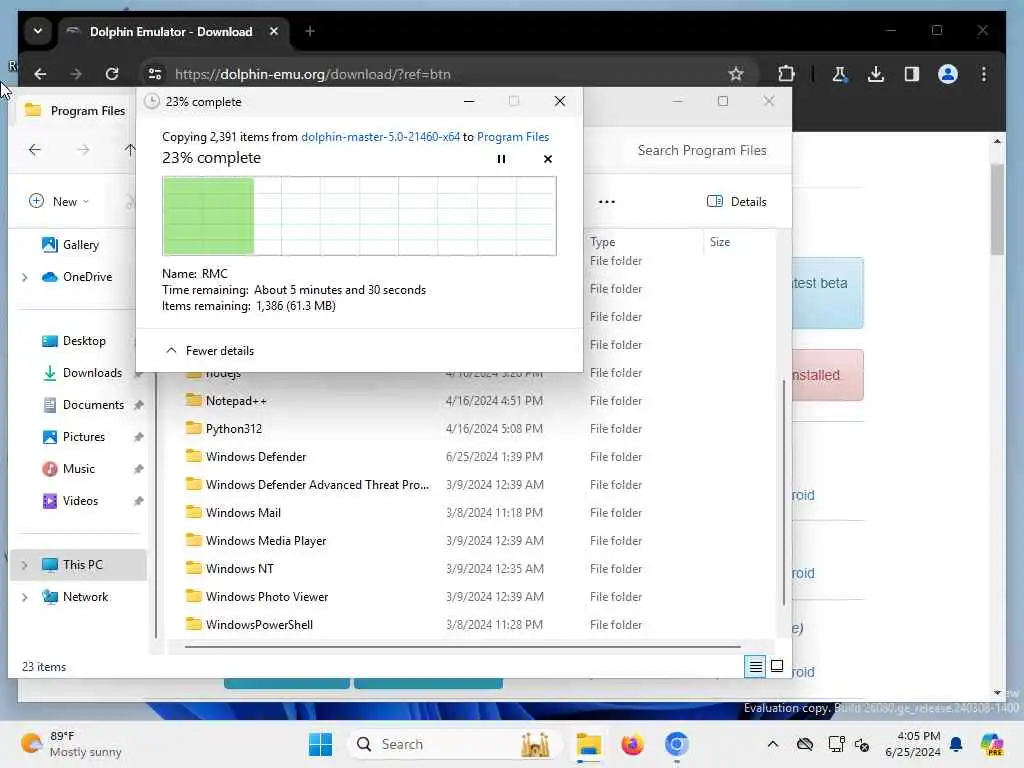Open weather widget showing 89°F
Image resolution: width=1024 pixels, height=768 pixels.
coord(71,744)
